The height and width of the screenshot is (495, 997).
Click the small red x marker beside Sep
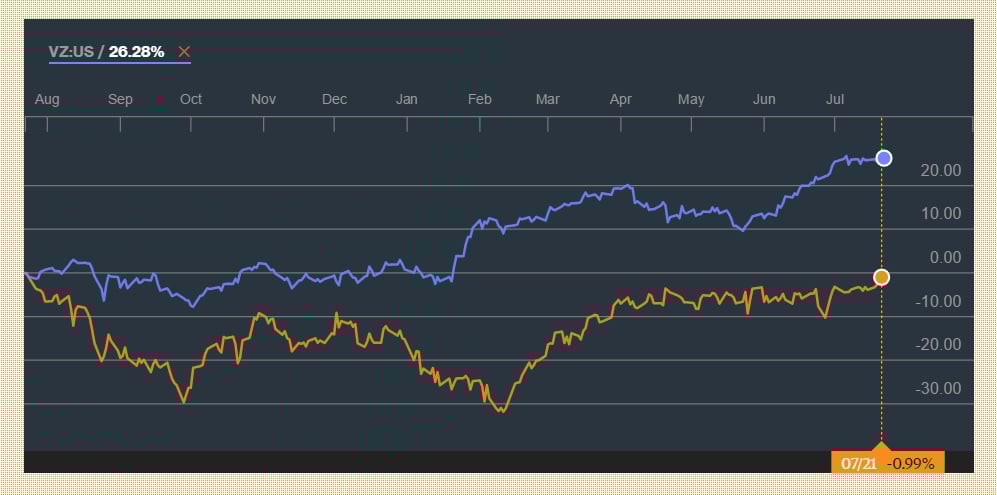coord(160,100)
